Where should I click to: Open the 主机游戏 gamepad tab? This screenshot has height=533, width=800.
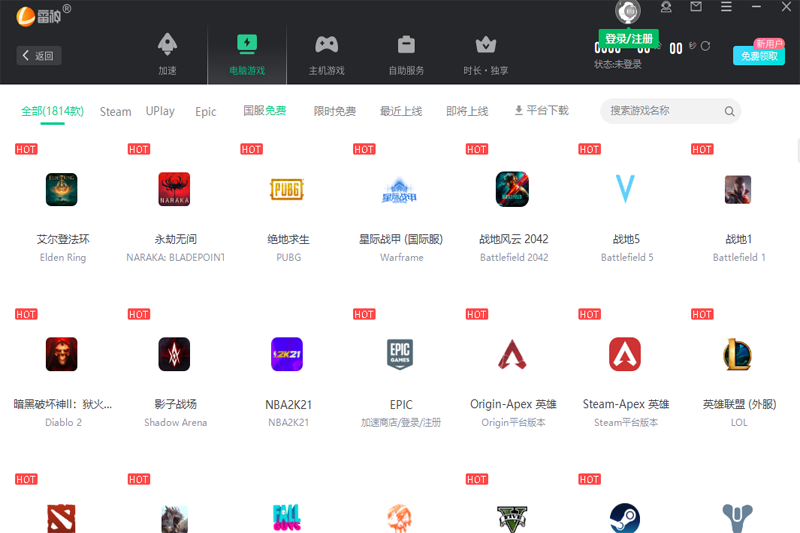[327, 54]
